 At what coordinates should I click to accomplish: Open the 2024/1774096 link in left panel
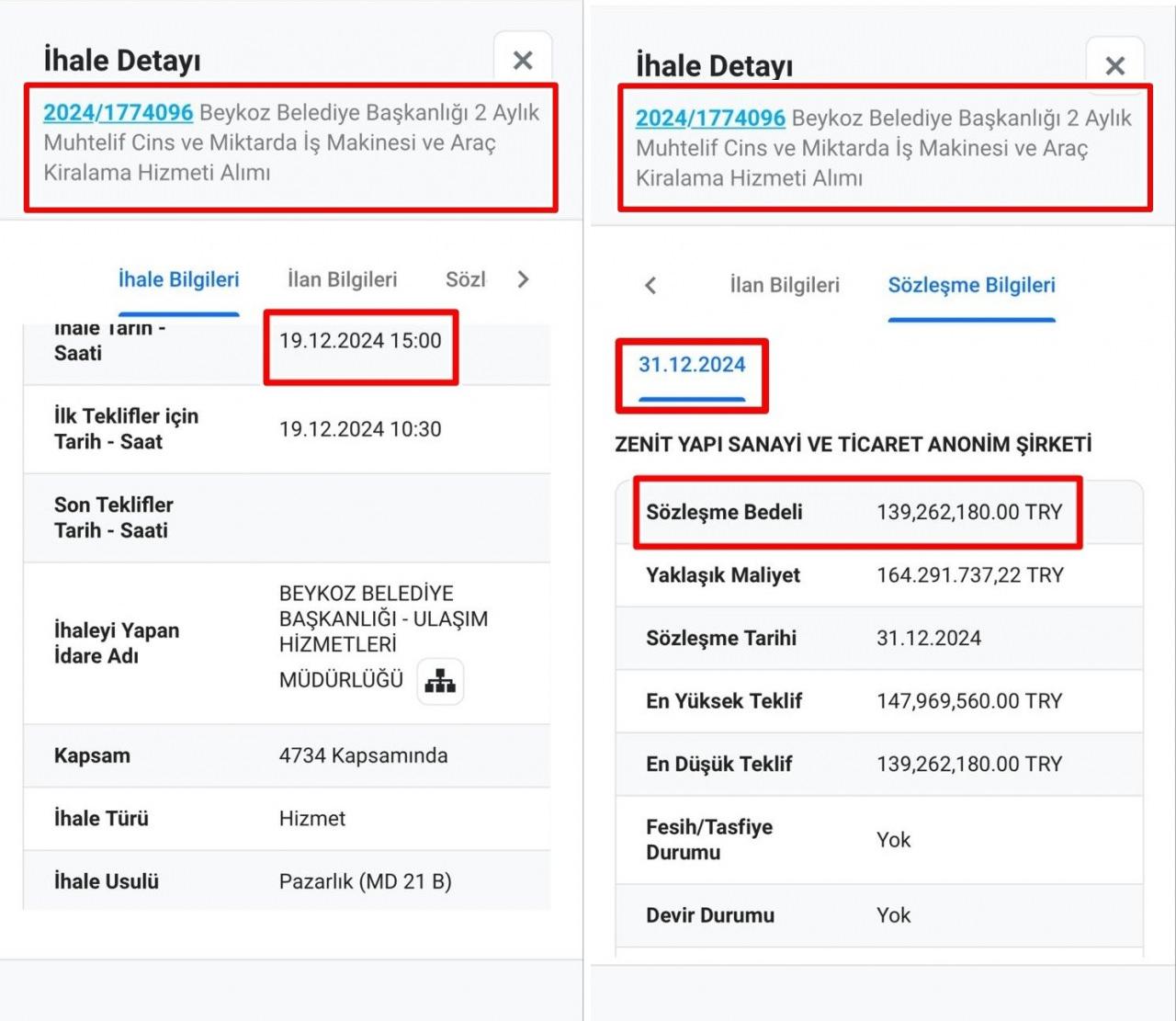coord(118,113)
